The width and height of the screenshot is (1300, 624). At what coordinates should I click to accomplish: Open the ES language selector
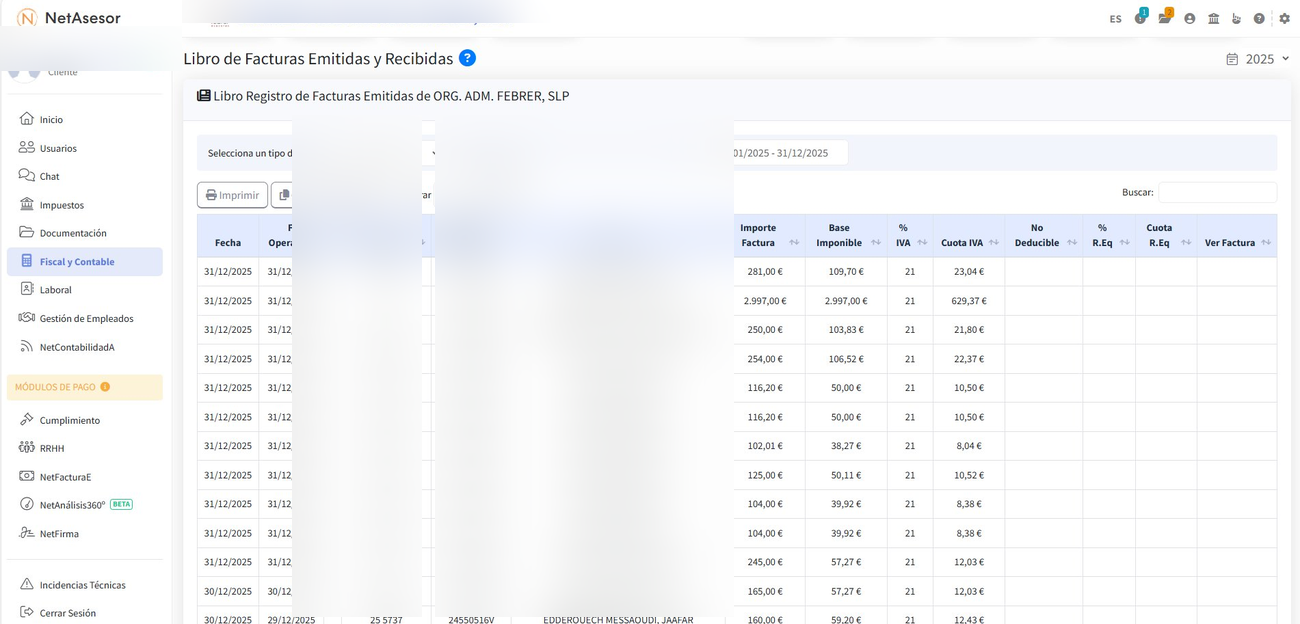tap(1115, 19)
